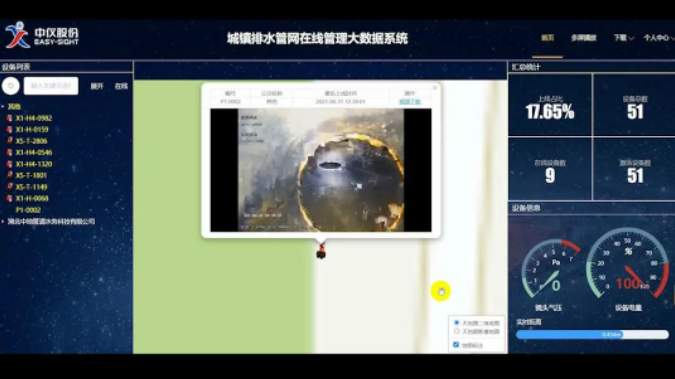Click the total devices 51 card at top right
Viewport: 675px width, 379px height.
[x=635, y=105]
